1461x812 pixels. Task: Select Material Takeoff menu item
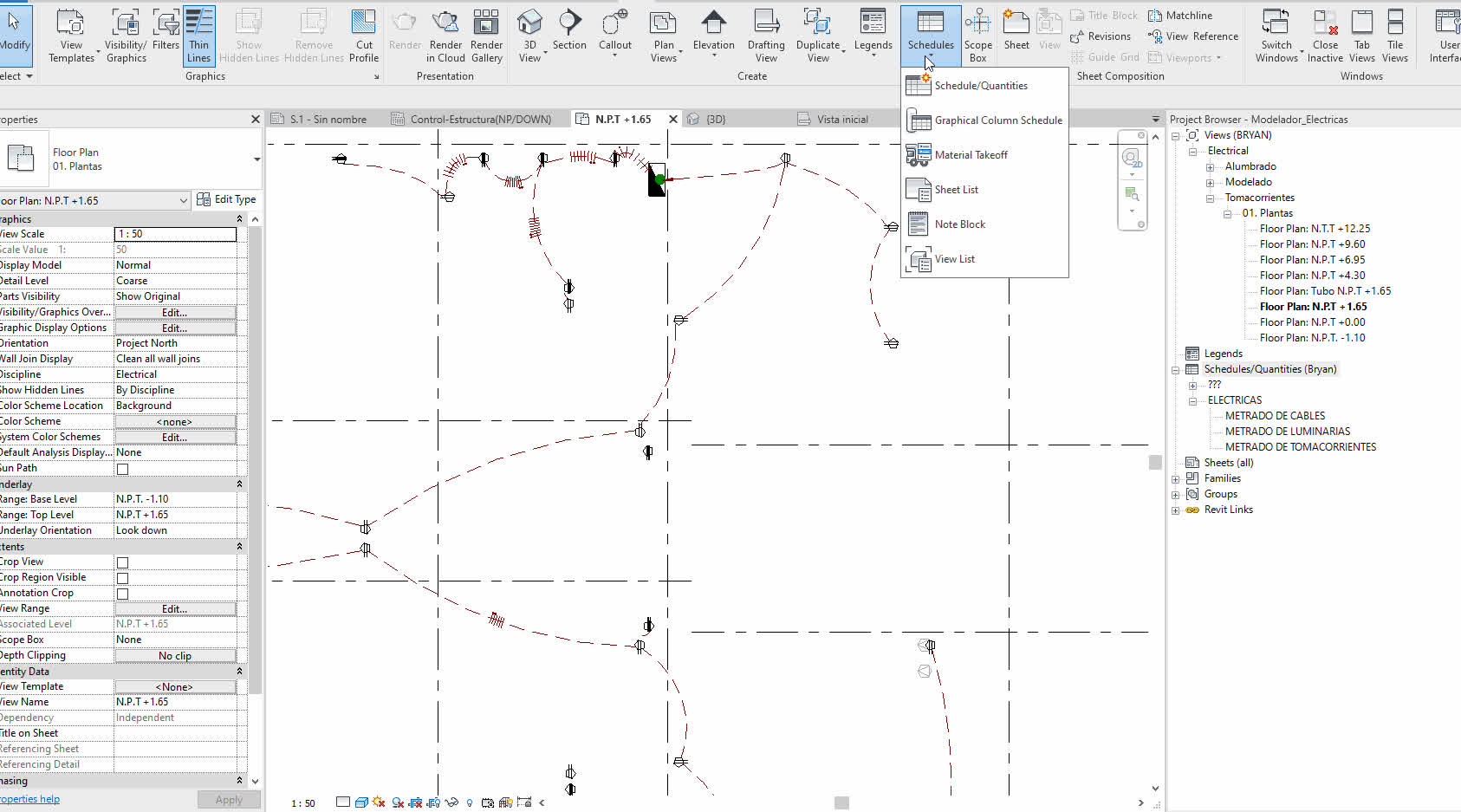pos(984,155)
